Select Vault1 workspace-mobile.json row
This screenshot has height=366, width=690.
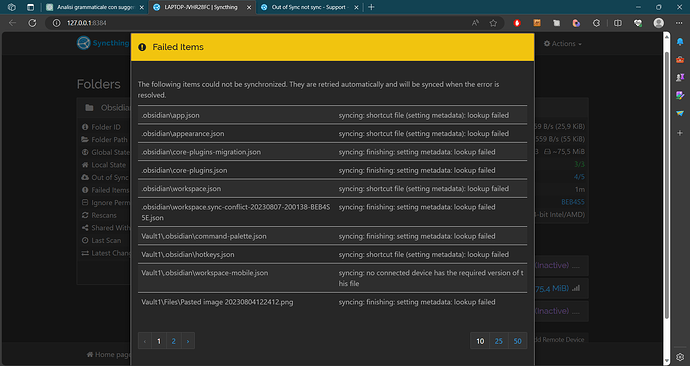[332, 278]
